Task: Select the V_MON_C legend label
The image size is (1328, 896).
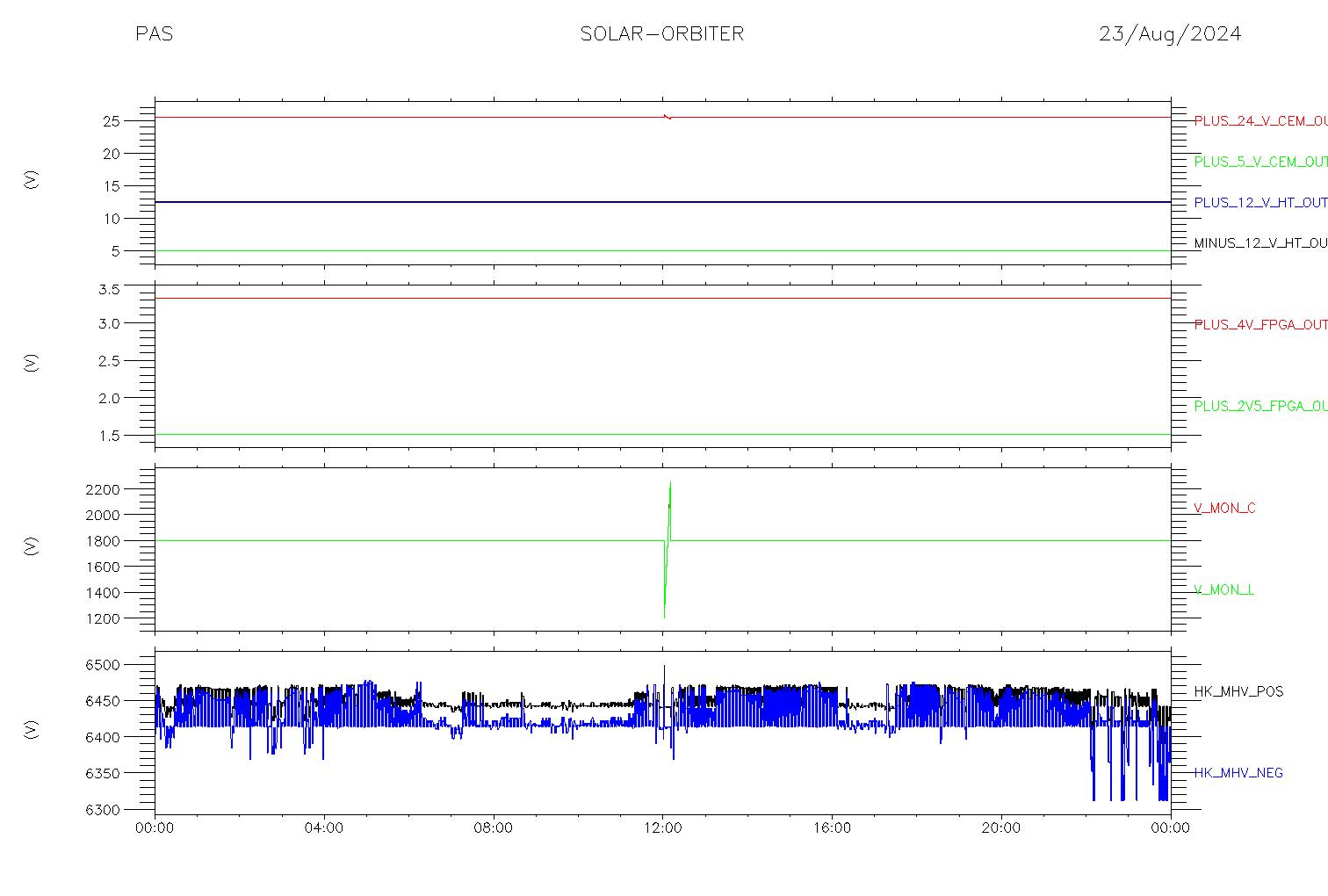Action: point(1224,508)
